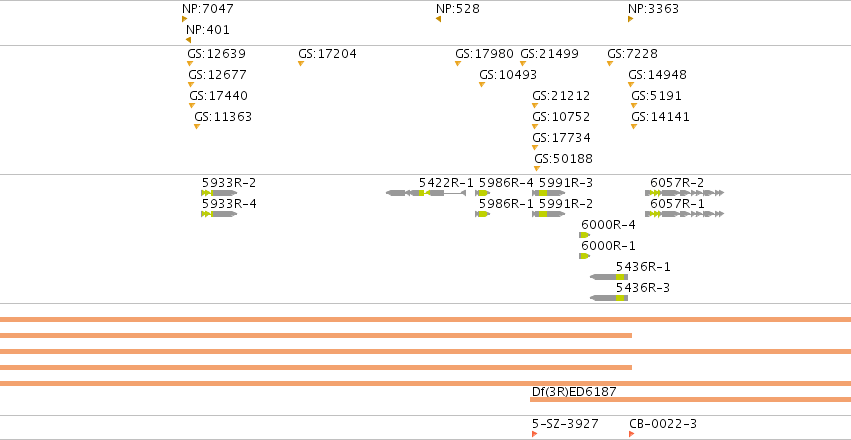Click the 5986R-1 gene model glyph
Screen dimensions: 851x440
click(x=482, y=214)
